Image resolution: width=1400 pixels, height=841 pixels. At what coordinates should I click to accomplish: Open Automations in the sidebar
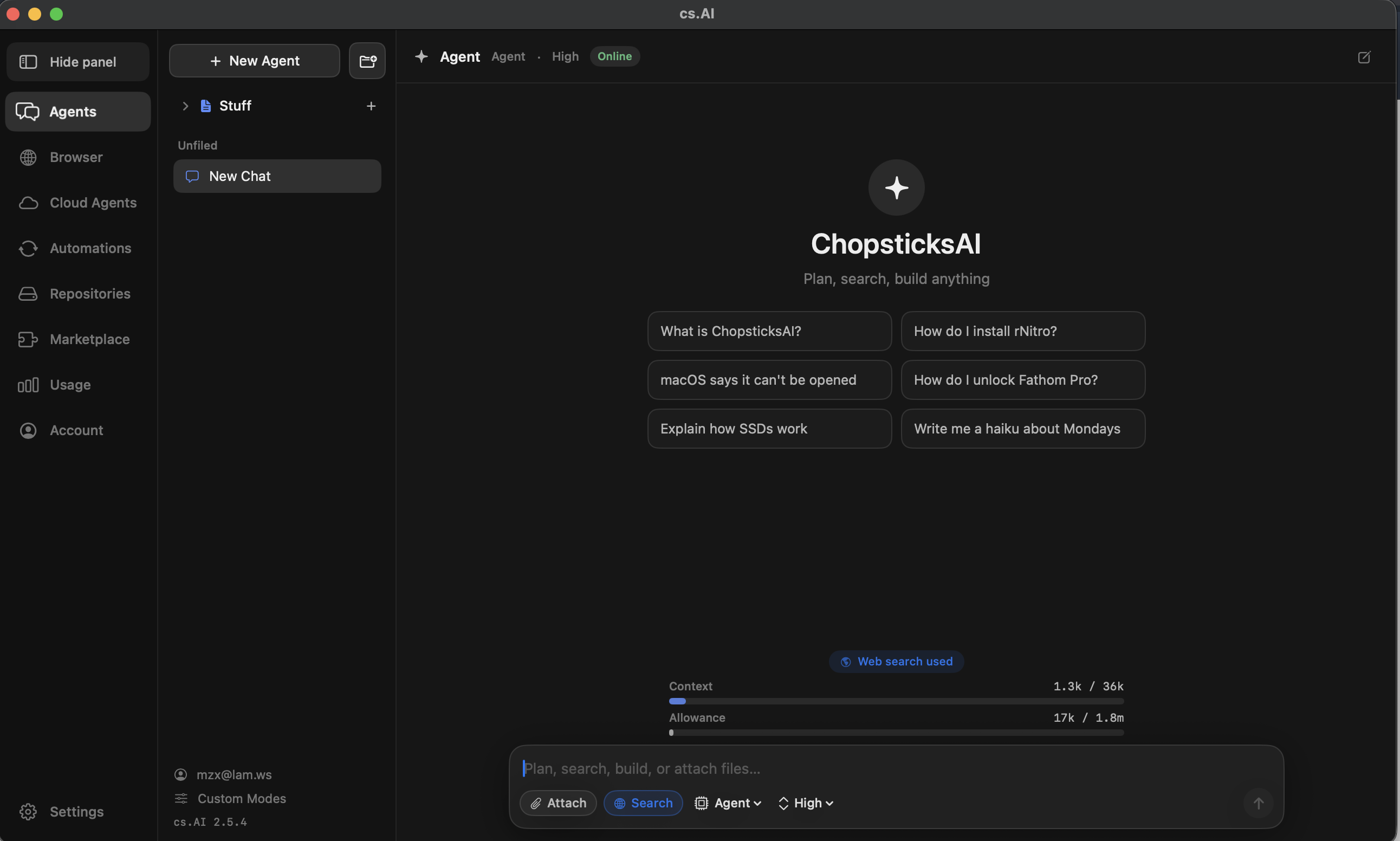point(77,248)
